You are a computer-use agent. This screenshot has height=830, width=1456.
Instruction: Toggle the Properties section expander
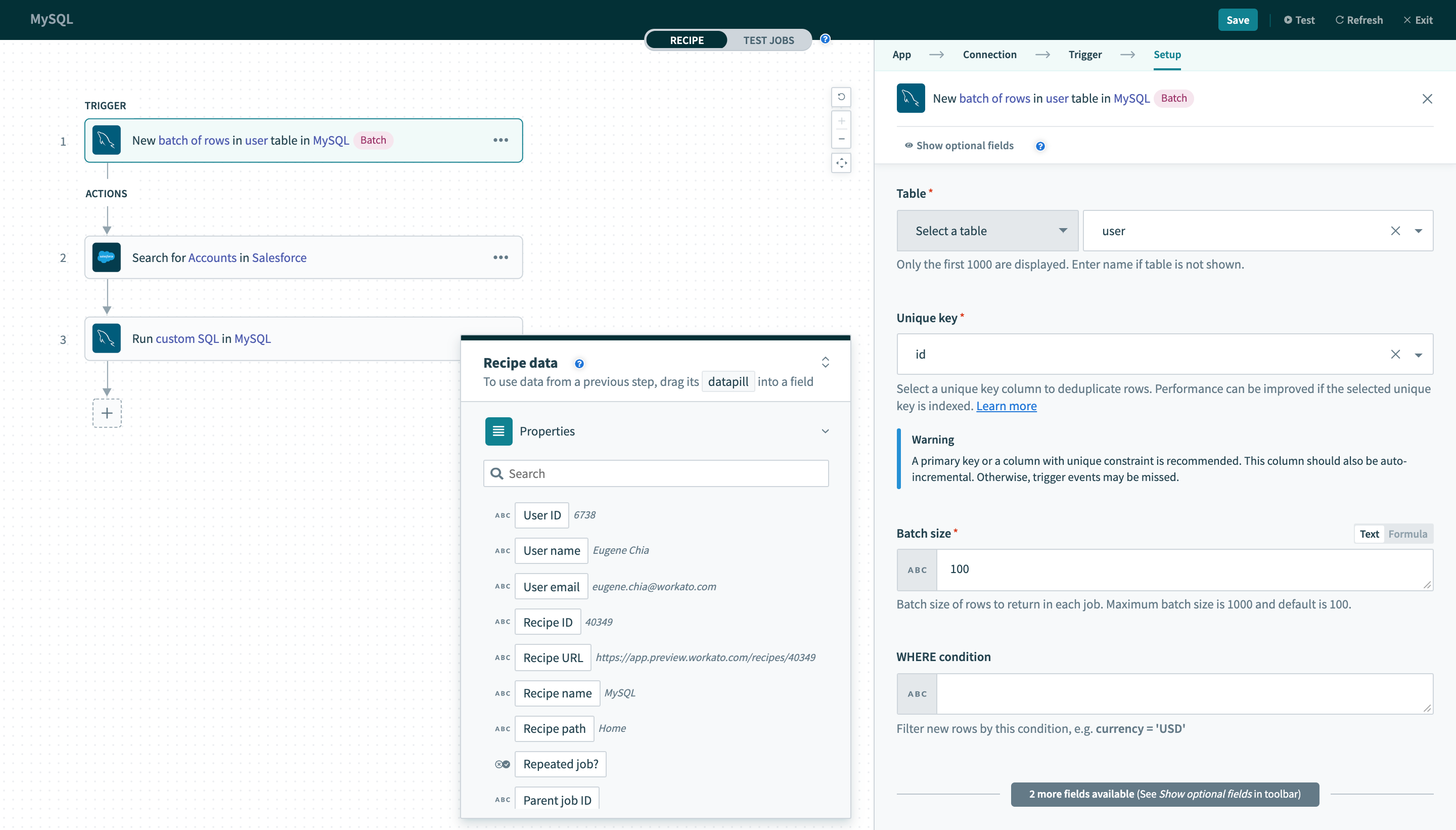[826, 431]
